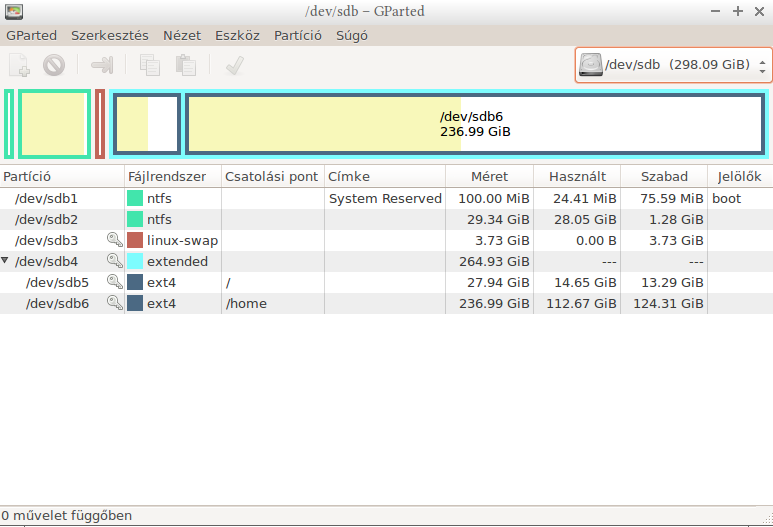The image size is (773, 527).
Task: Click the Címke column header
Action: [x=385, y=176]
